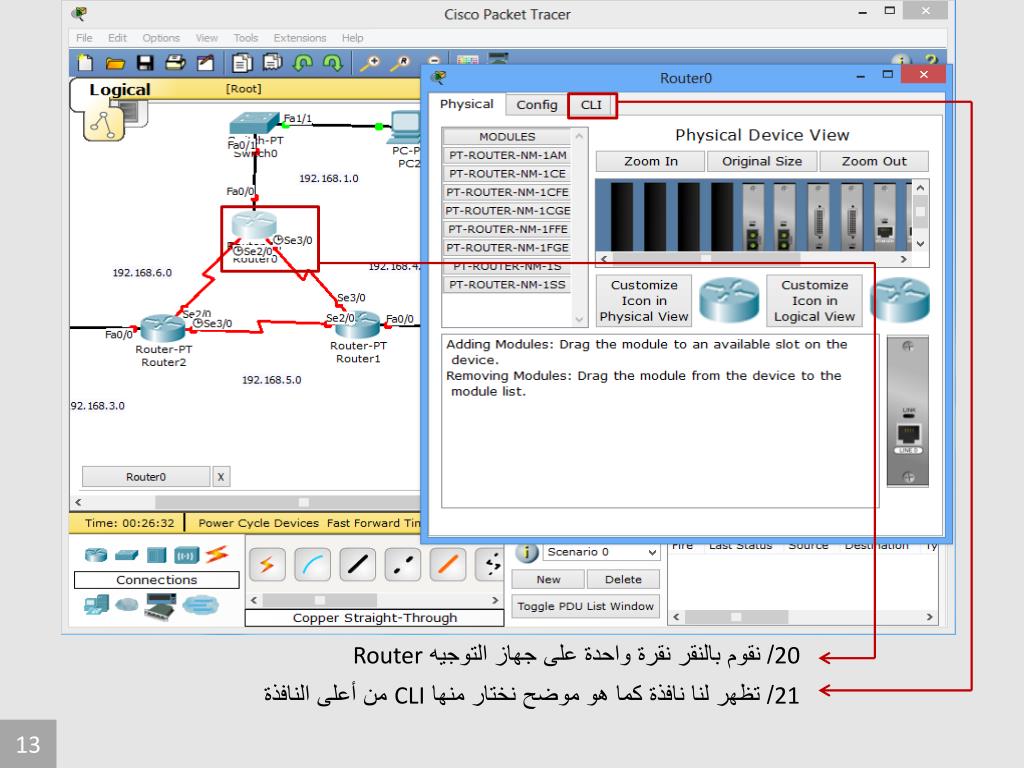Select the End Devices category icon

click(x=97, y=605)
